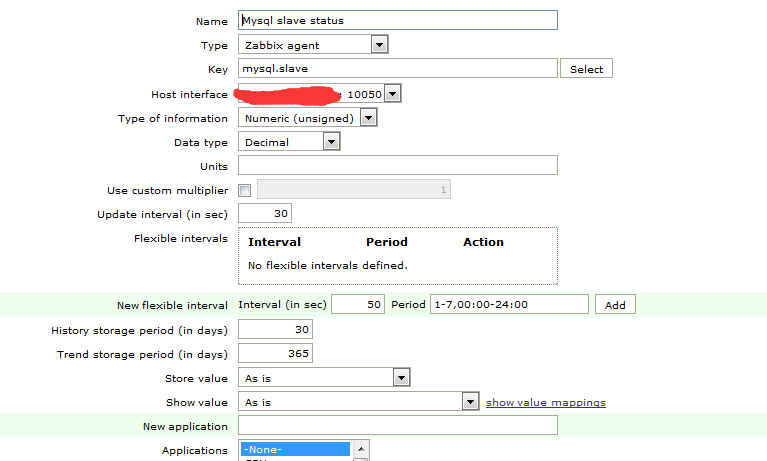This screenshot has height=461, width=767.
Task: Open the Type of information dropdown
Action: pos(307,118)
